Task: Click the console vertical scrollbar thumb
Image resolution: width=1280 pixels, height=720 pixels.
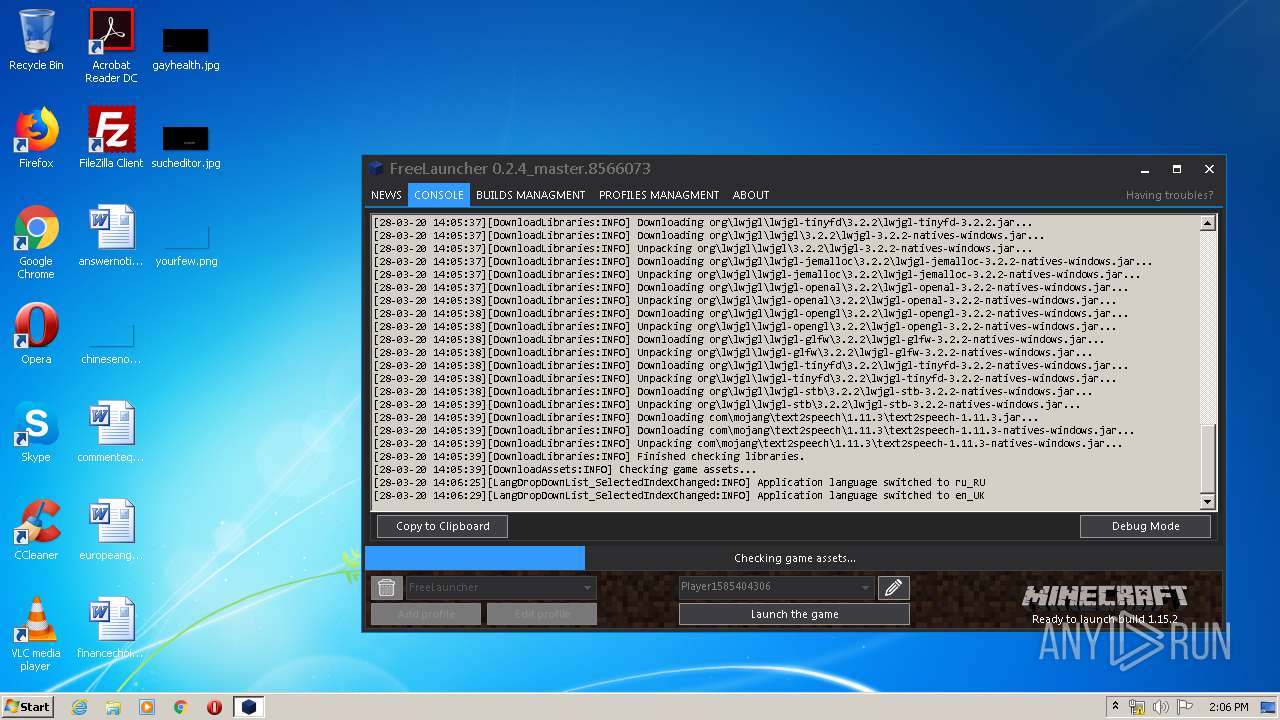Action: point(1207,458)
